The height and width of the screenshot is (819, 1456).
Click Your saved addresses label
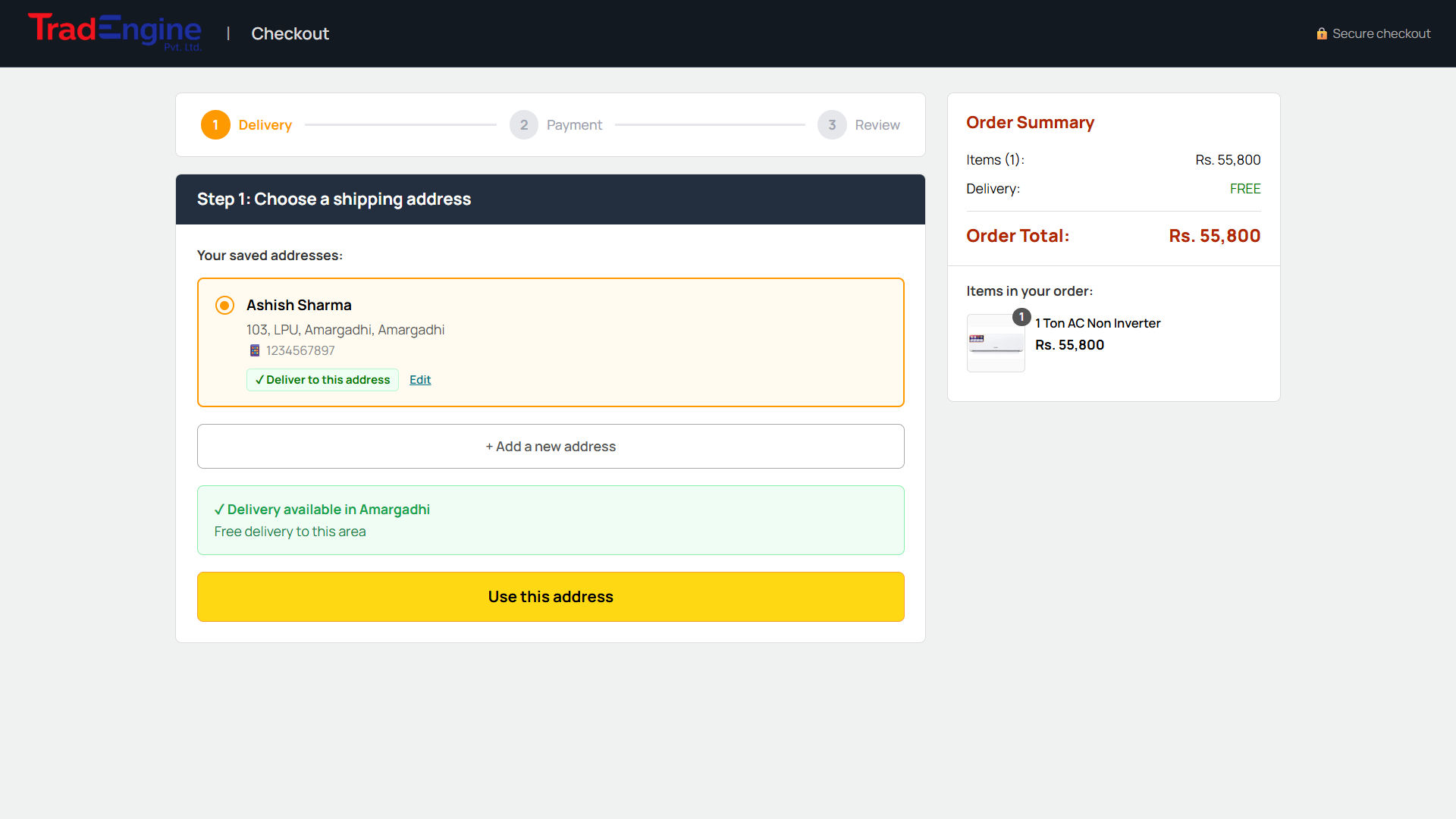tap(270, 256)
